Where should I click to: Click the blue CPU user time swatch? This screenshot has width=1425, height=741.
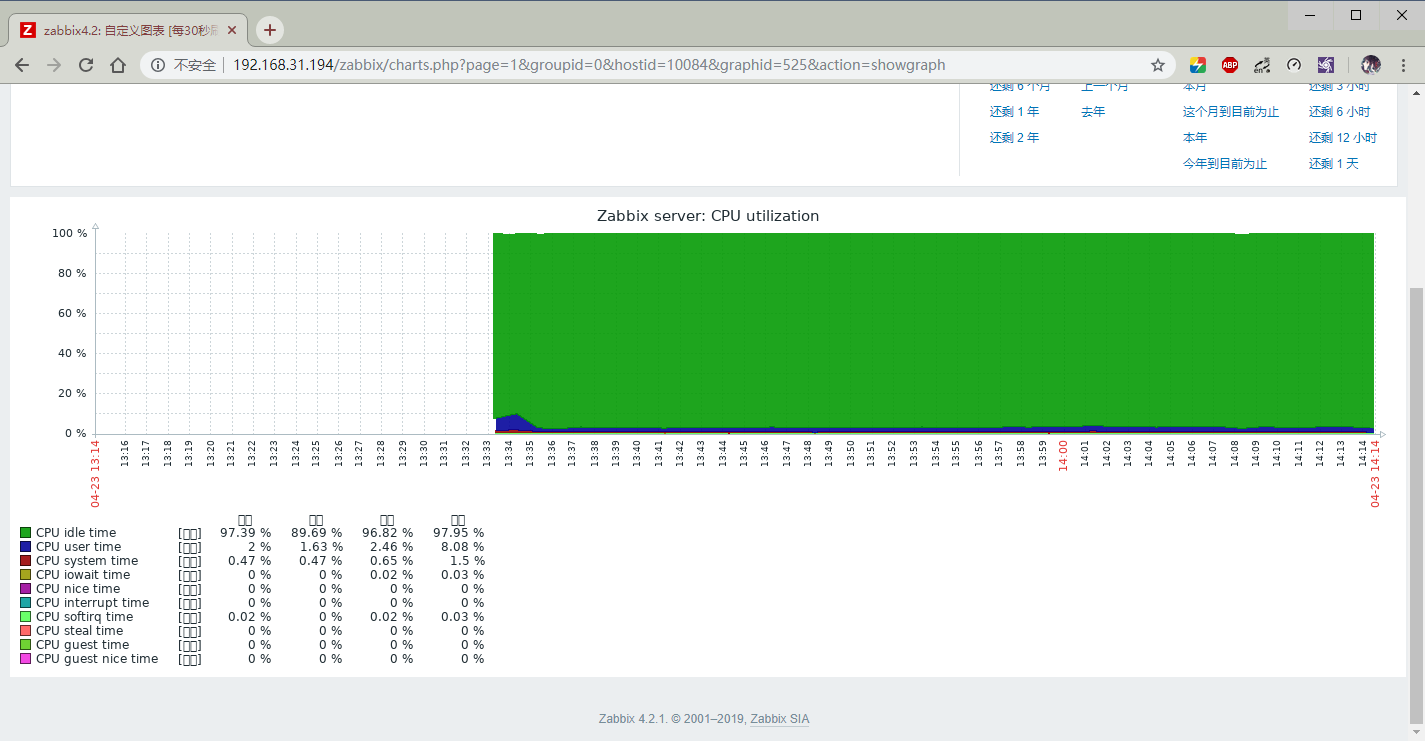click(x=25, y=547)
